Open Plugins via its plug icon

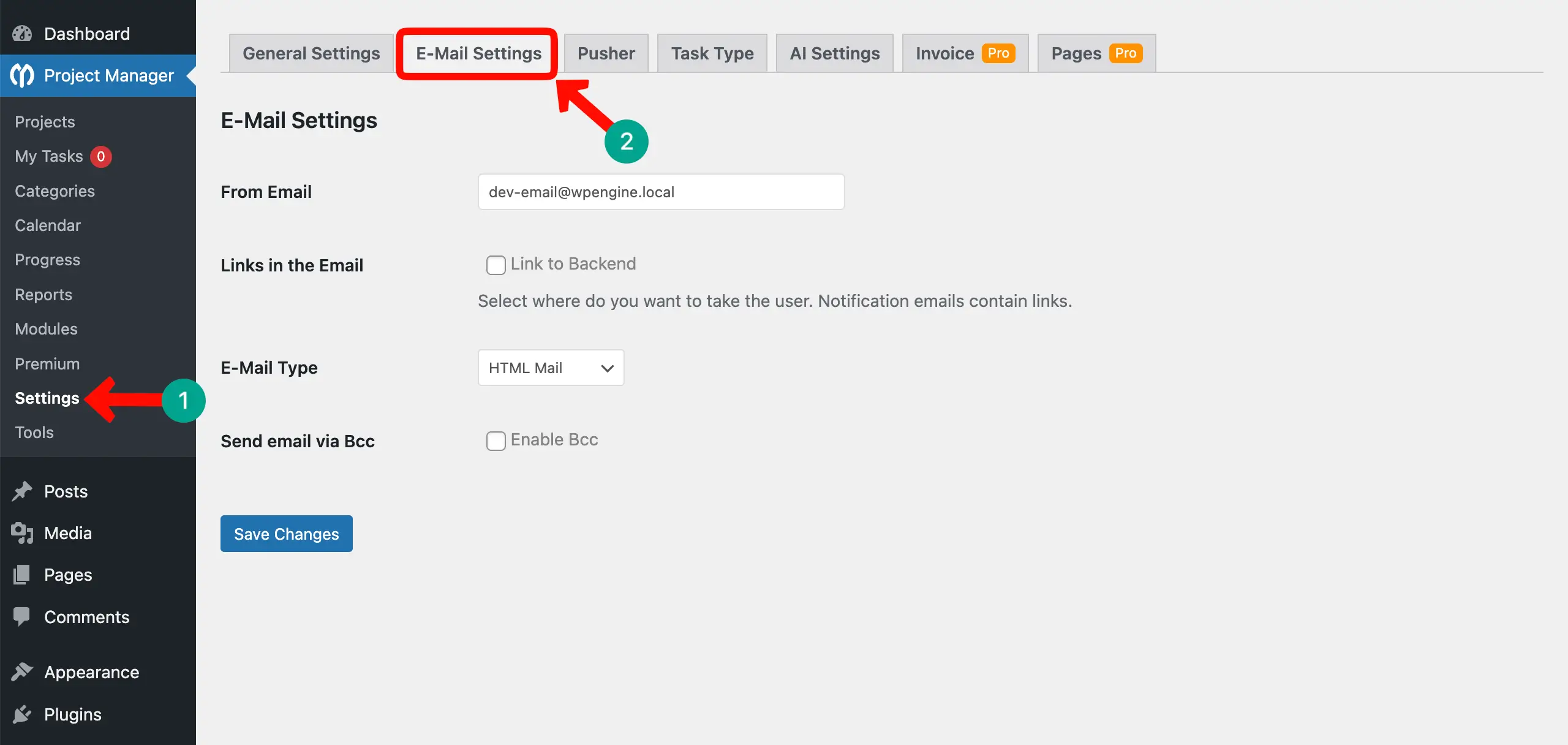pyautogui.click(x=22, y=713)
